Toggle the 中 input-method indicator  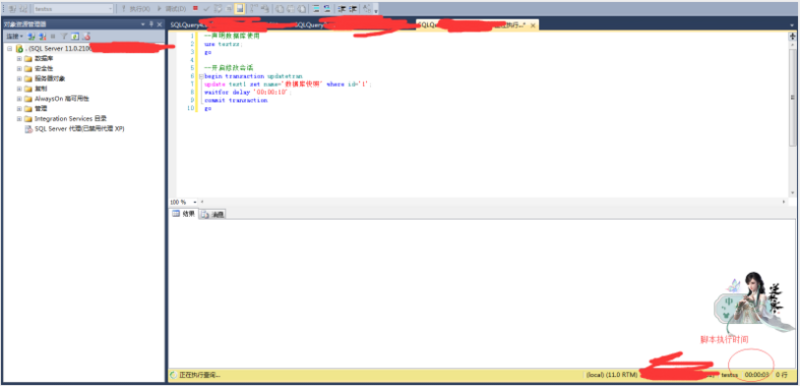click(x=729, y=302)
